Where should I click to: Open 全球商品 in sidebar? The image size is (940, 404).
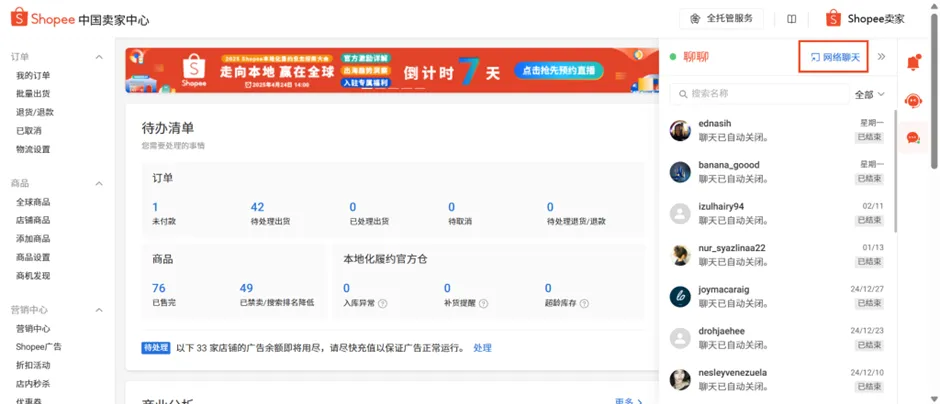click(33, 202)
